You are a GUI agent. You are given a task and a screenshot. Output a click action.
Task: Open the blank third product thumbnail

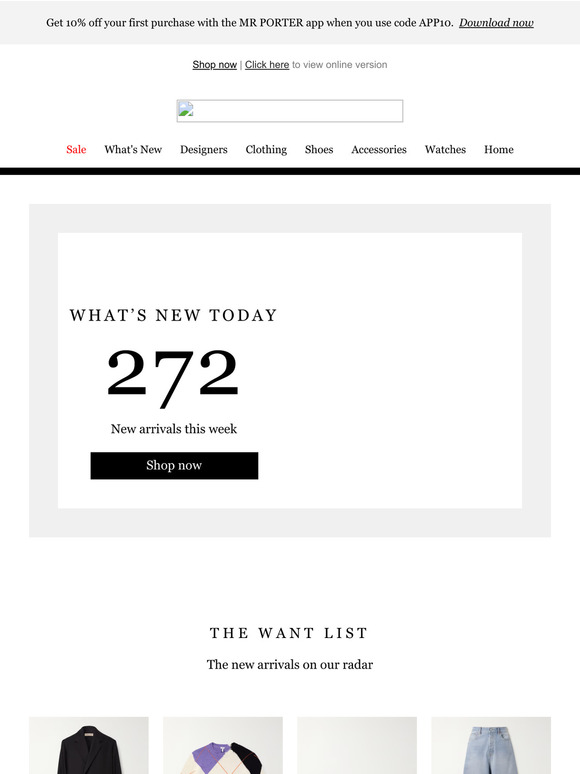[x=357, y=745]
